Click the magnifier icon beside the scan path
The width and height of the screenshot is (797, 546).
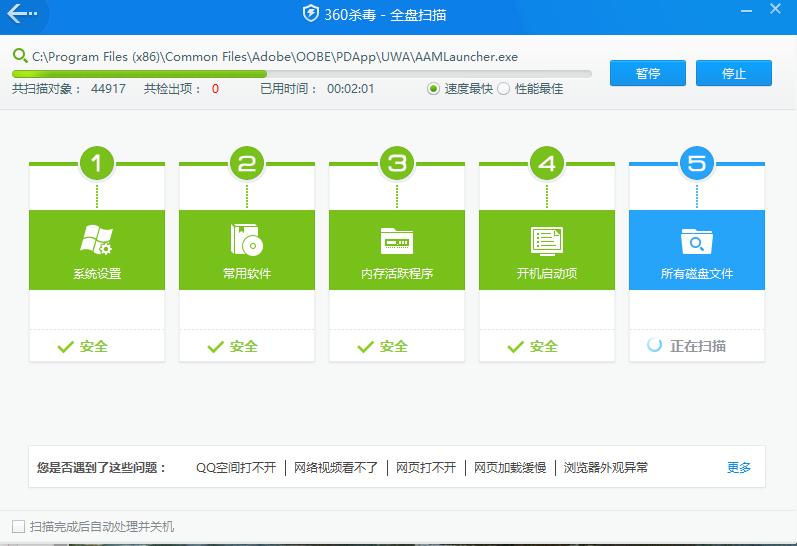pyautogui.click(x=20, y=55)
